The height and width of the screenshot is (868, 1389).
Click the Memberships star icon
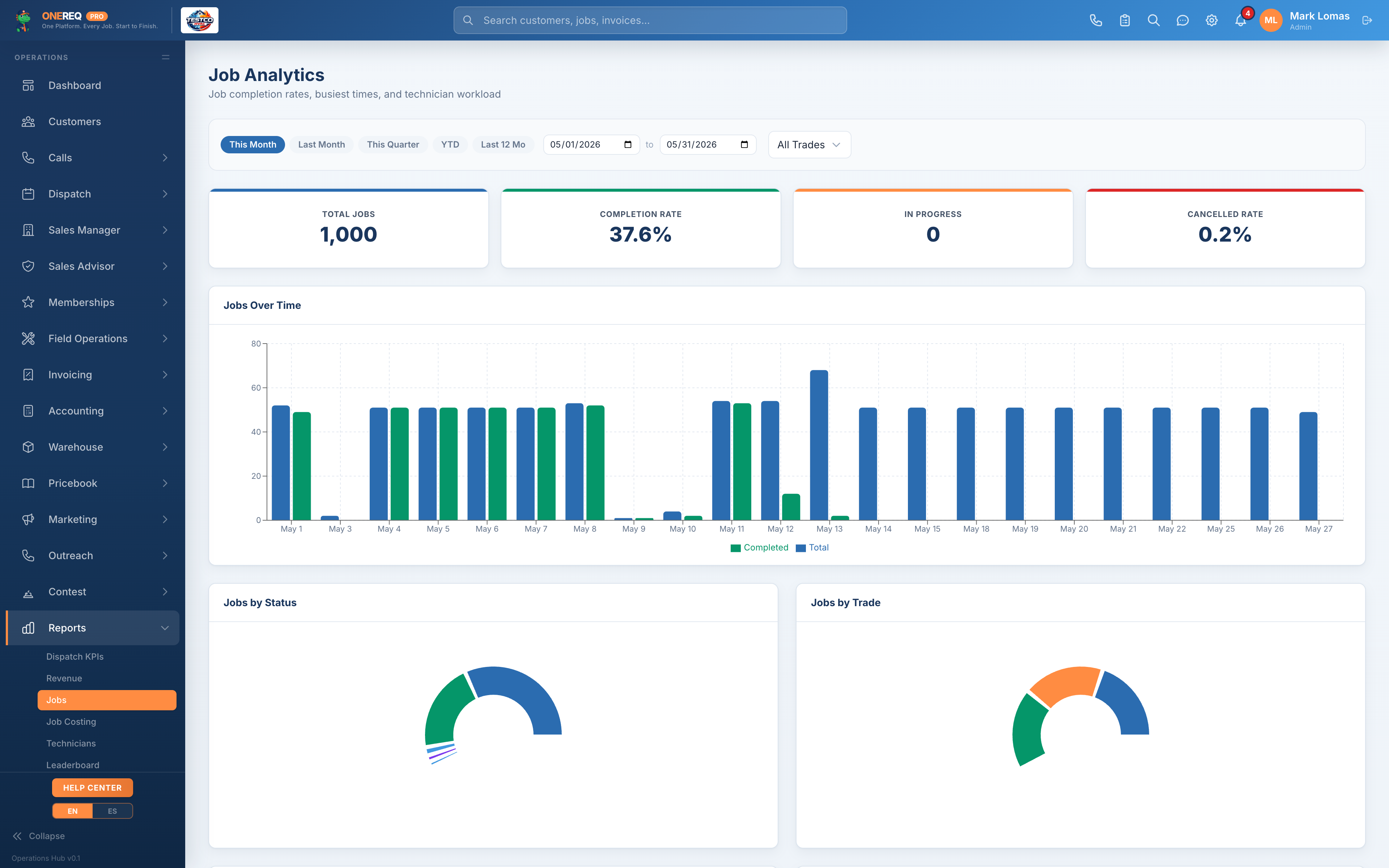28,303
